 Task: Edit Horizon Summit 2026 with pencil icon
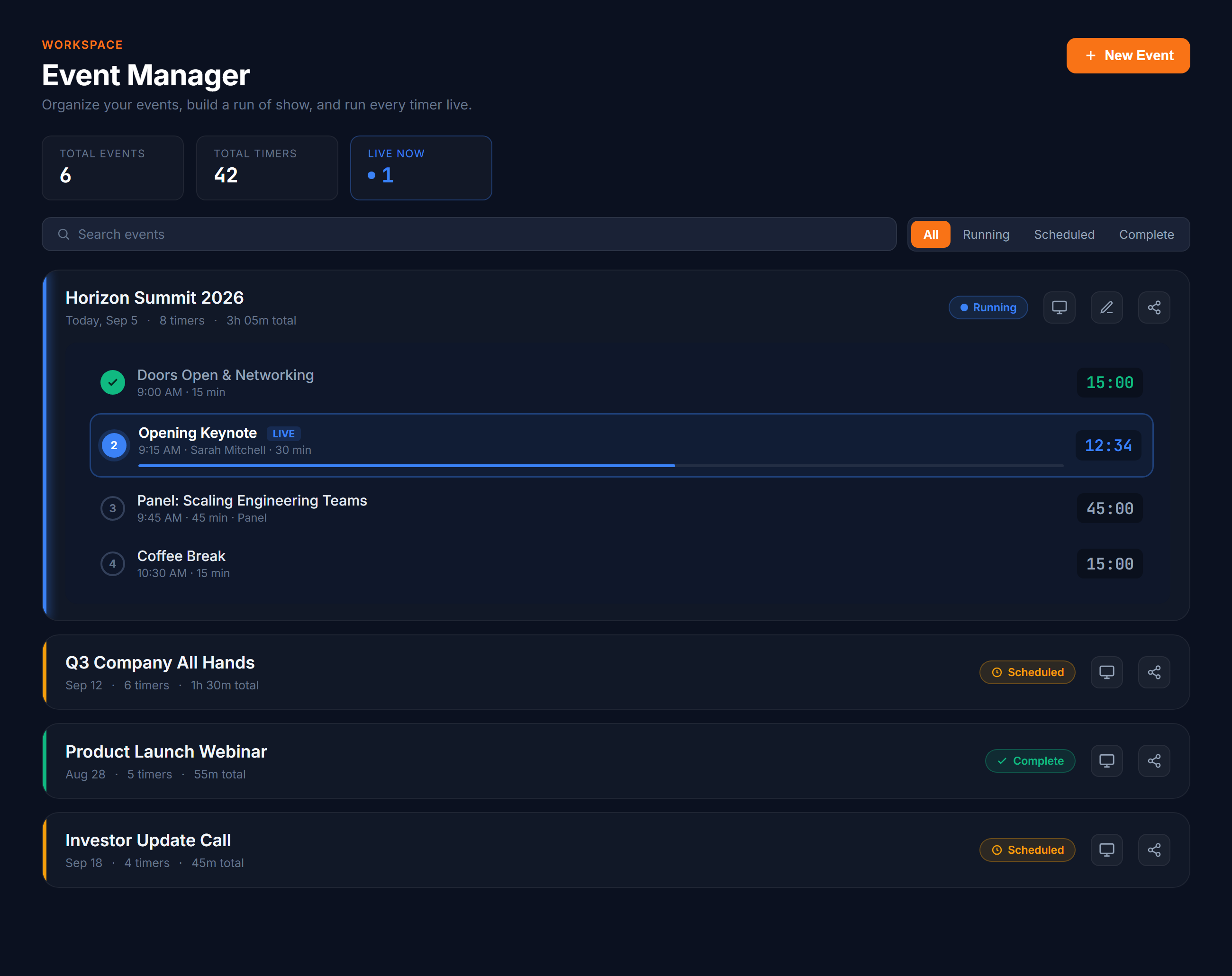(x=1106, y=307)
